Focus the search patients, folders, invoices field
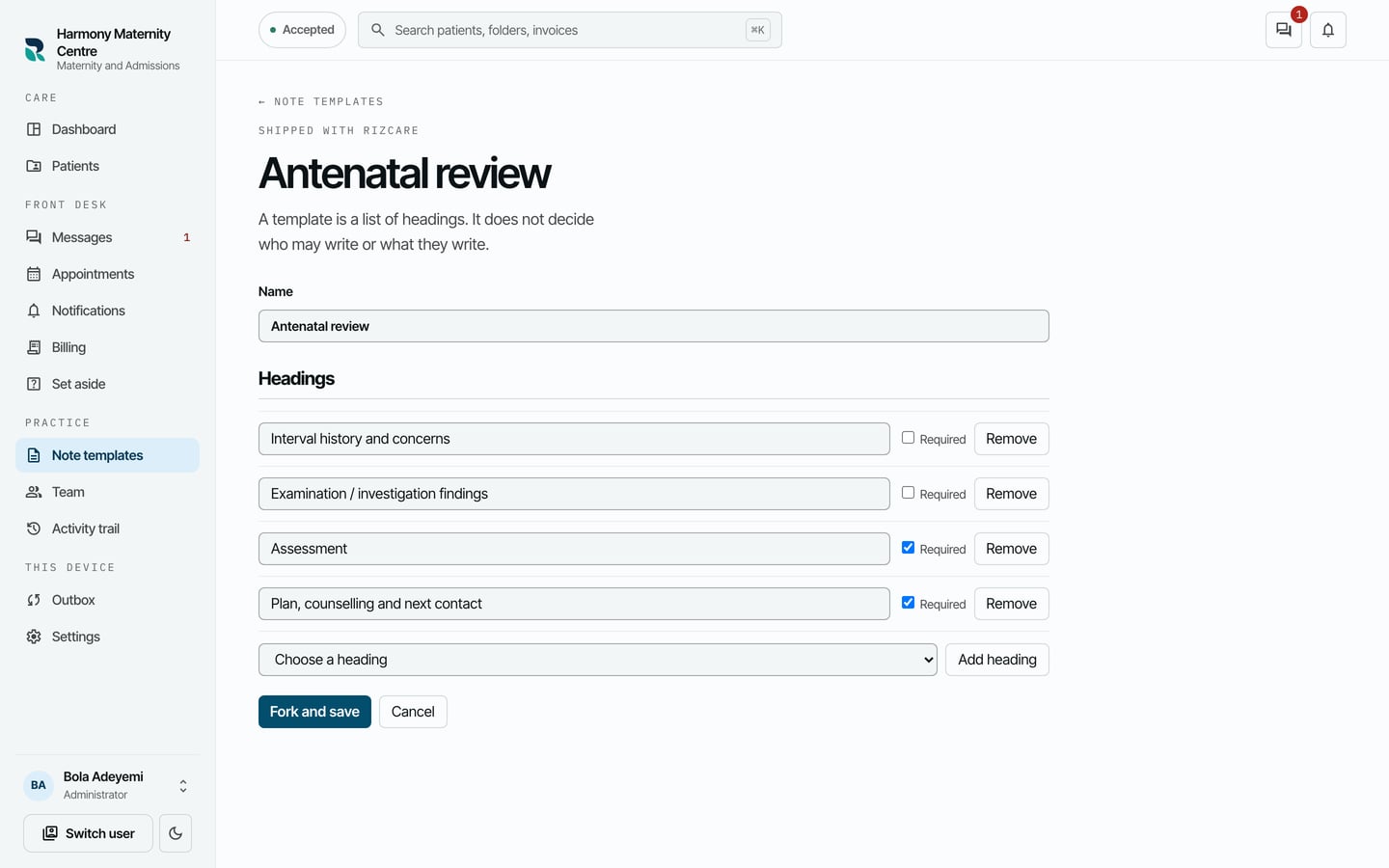This screenshot has width=1389, height=868. (570, 30)
